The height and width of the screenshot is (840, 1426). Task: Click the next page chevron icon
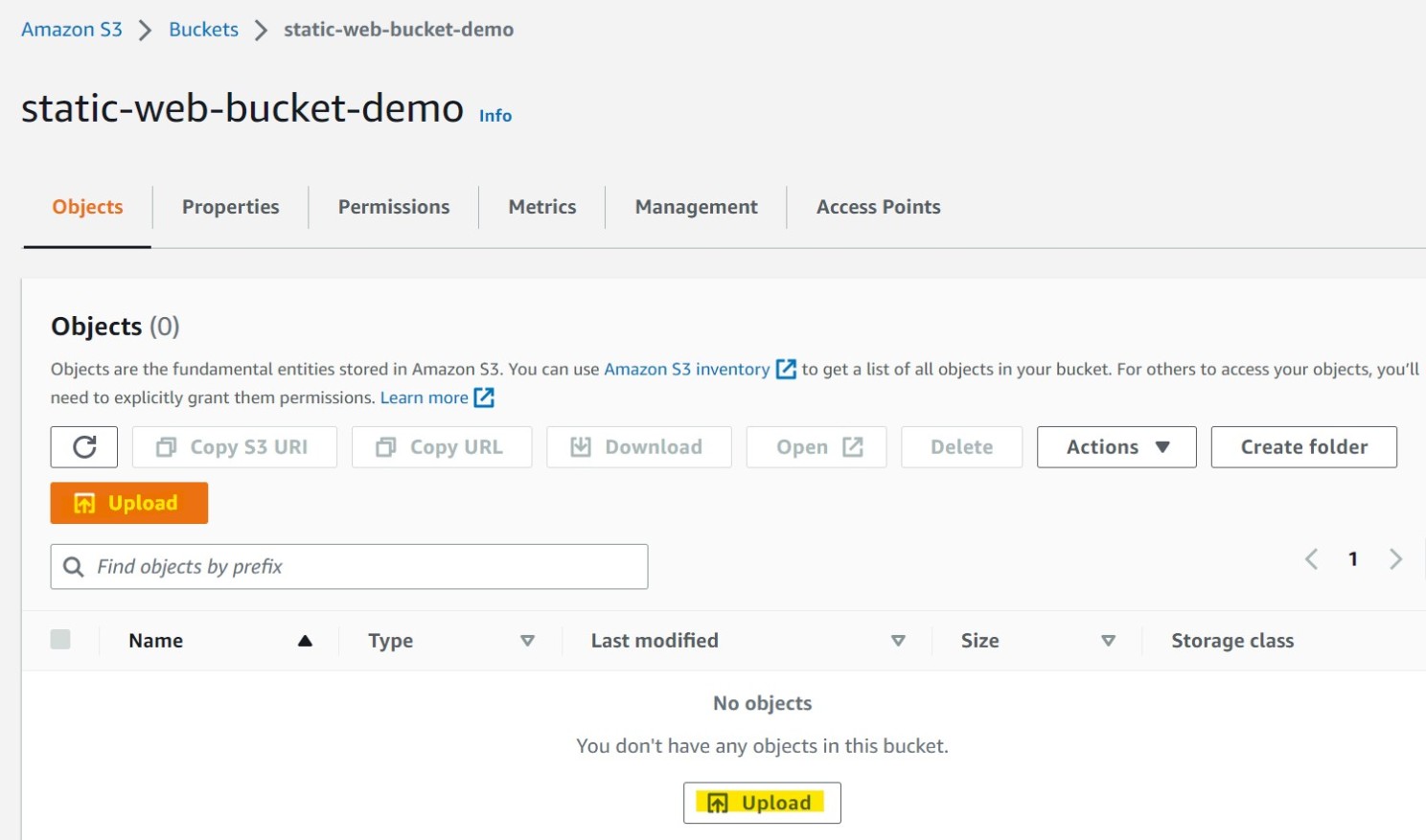click(1397, 559)
